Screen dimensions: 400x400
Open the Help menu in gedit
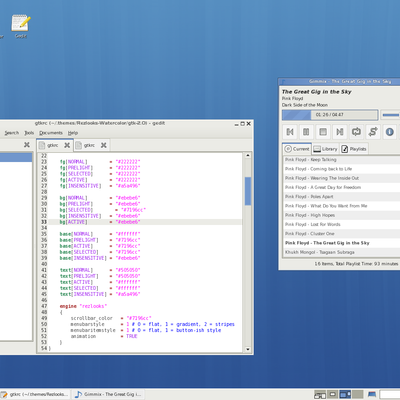click(x=73, y=133)
